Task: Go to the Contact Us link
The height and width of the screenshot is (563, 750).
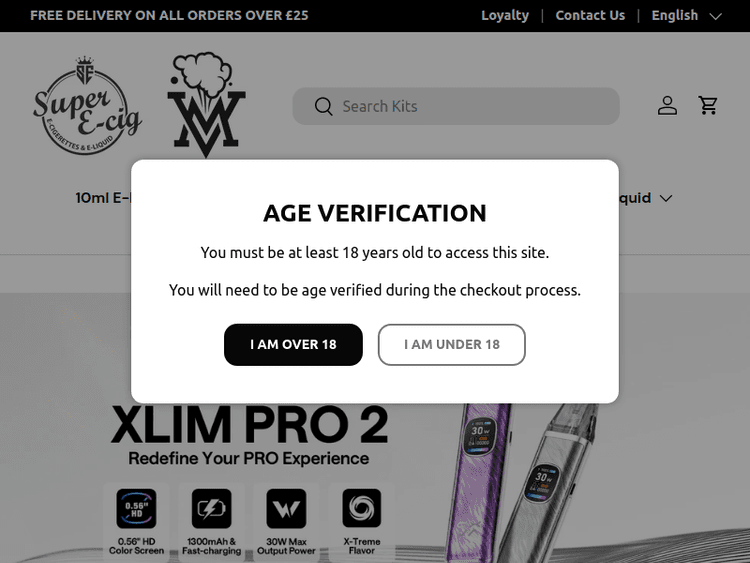Action: pos(590,15)
